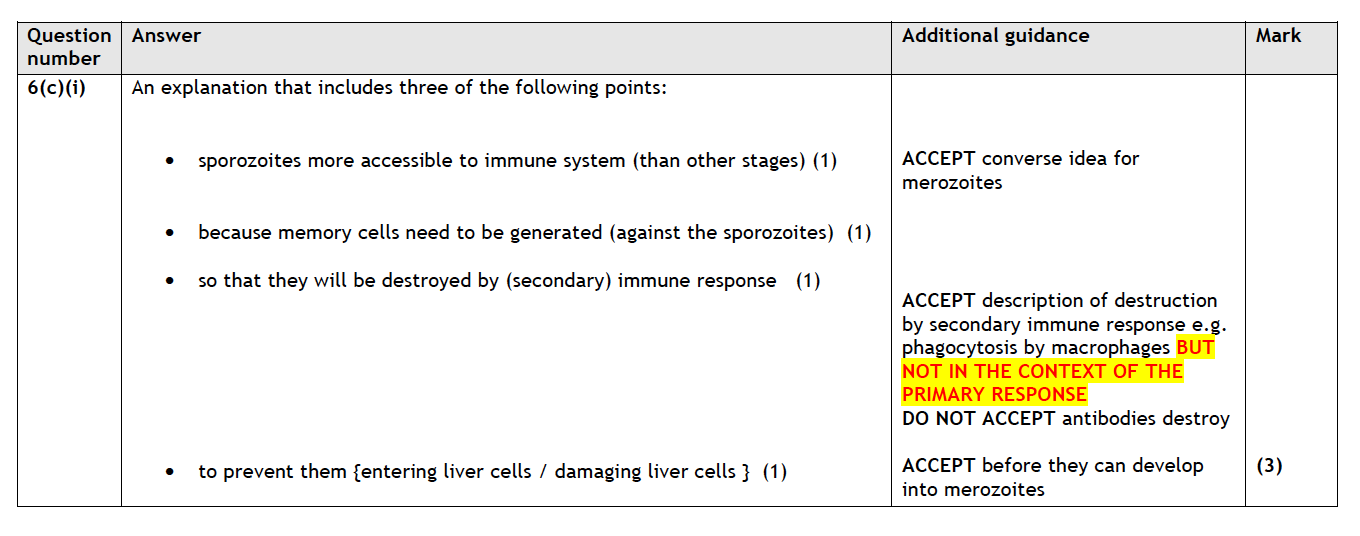
Task: Click the "because memory cells need to be generated" line
Action: [534, 233]
